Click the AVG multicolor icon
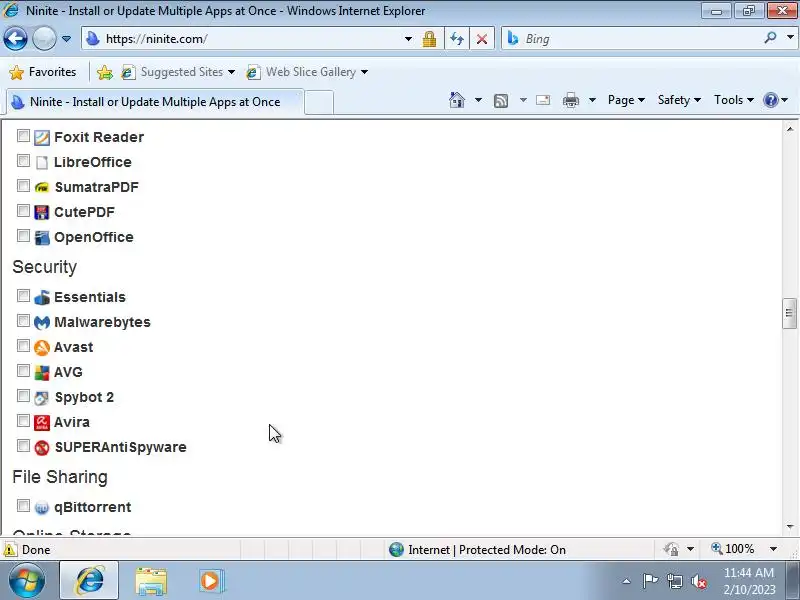This screenshot has width=800, height=600. 42,372
